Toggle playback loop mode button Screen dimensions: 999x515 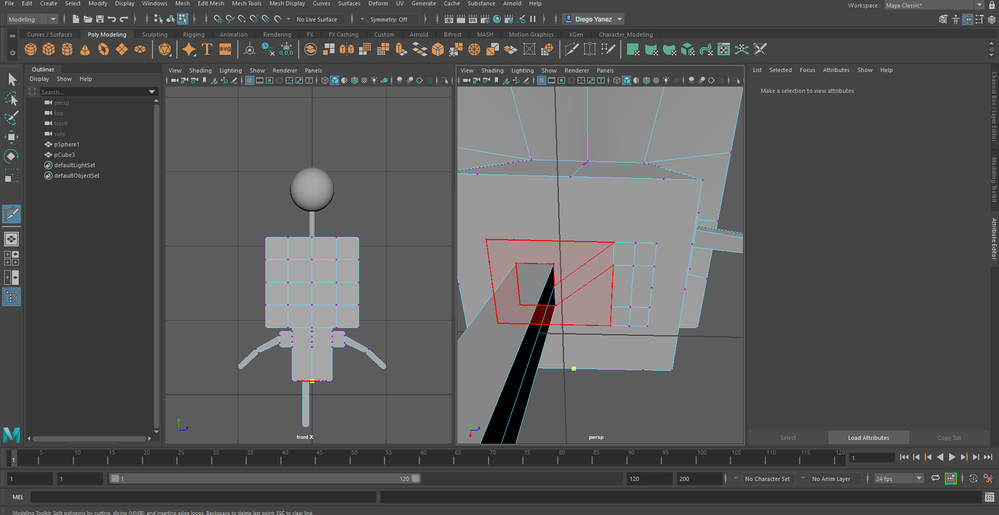pyautogui.click(x=933, y=479)
